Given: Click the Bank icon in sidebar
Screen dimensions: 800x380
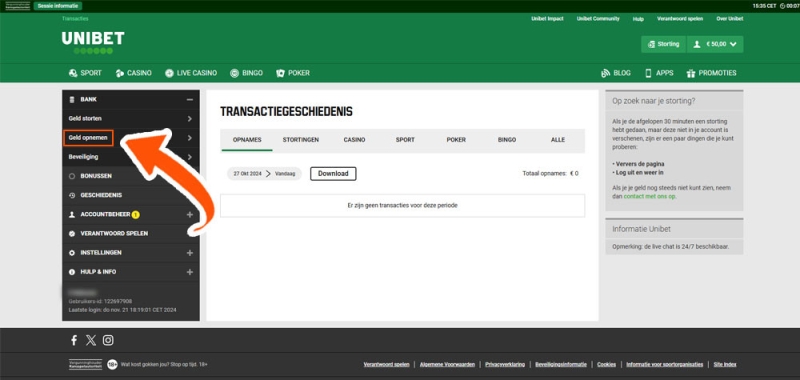Looking at the screenshot, I should coord(72,99).
